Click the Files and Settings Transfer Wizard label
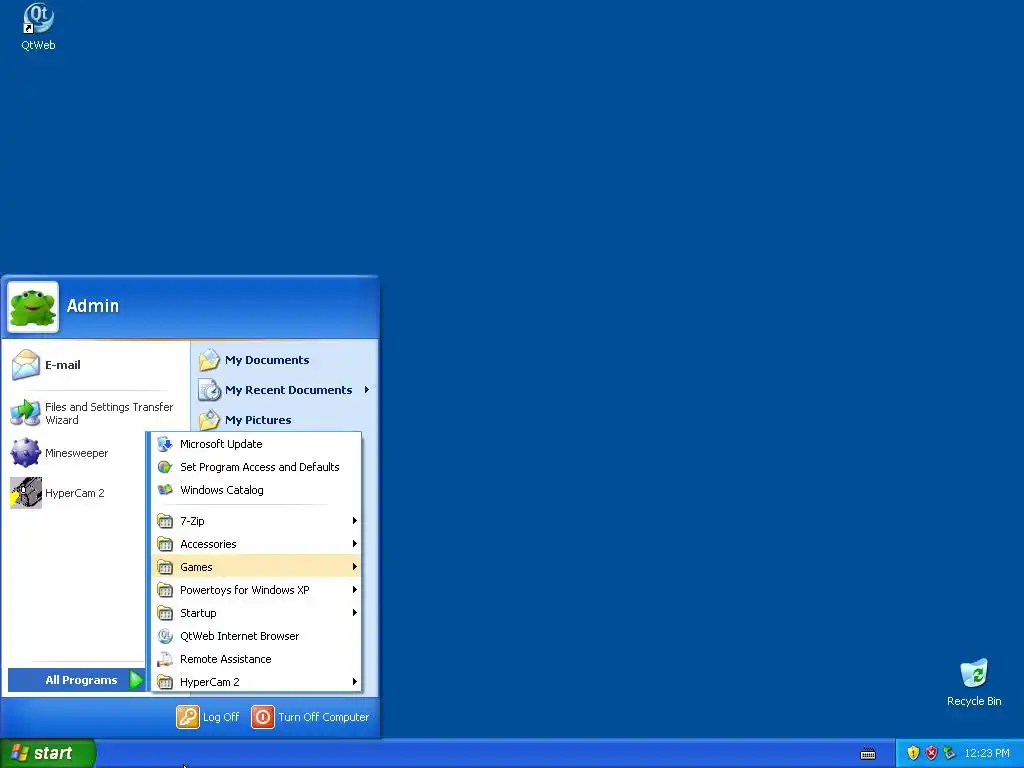 pos(109,413)
